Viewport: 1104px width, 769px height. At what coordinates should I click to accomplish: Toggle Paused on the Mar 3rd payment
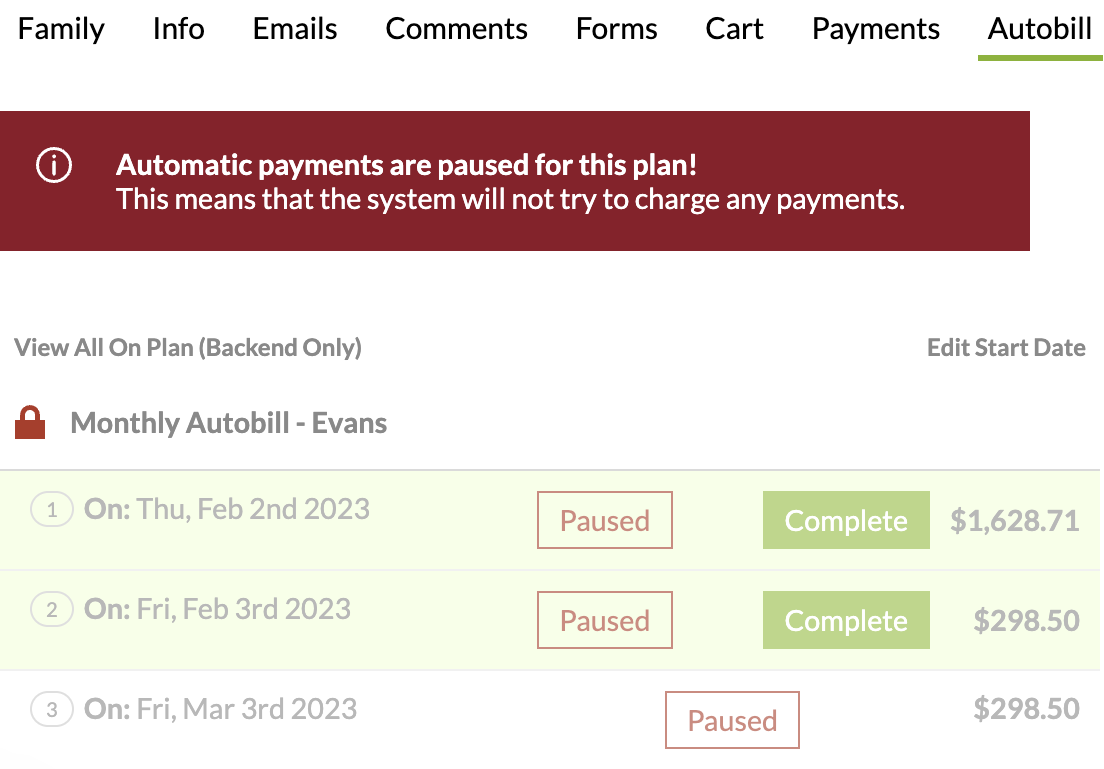[732, 720]
